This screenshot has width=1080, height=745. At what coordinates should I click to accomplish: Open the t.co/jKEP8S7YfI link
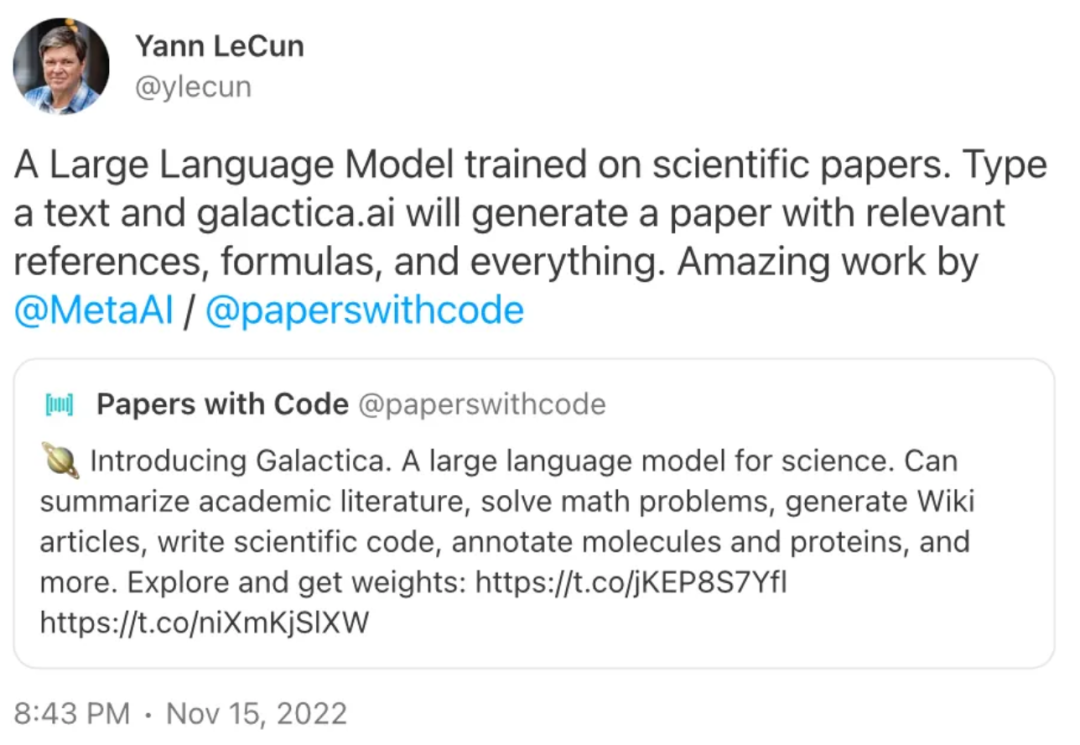pos(631,582)
